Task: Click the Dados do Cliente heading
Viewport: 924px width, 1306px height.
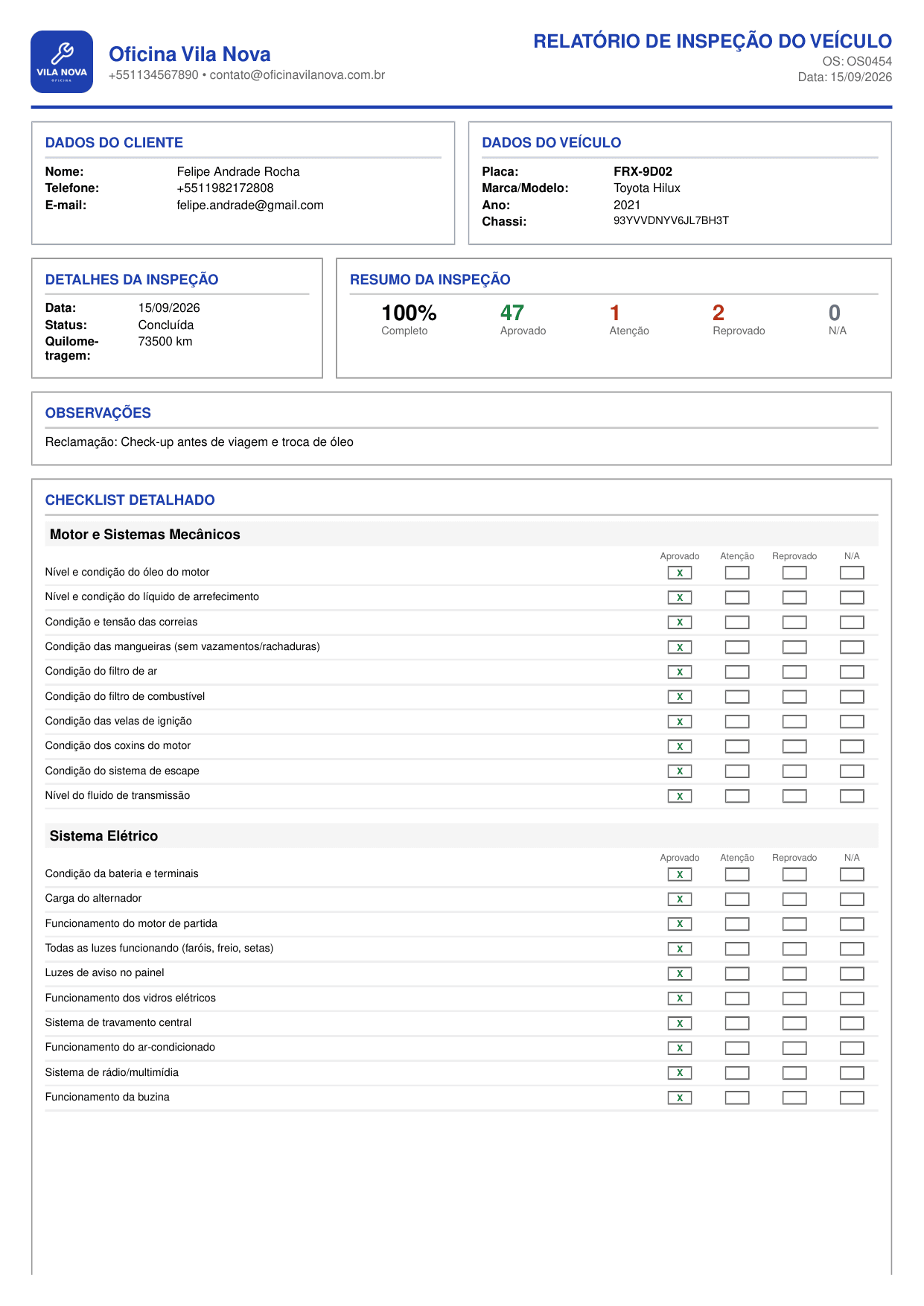Action: [114, 143]
